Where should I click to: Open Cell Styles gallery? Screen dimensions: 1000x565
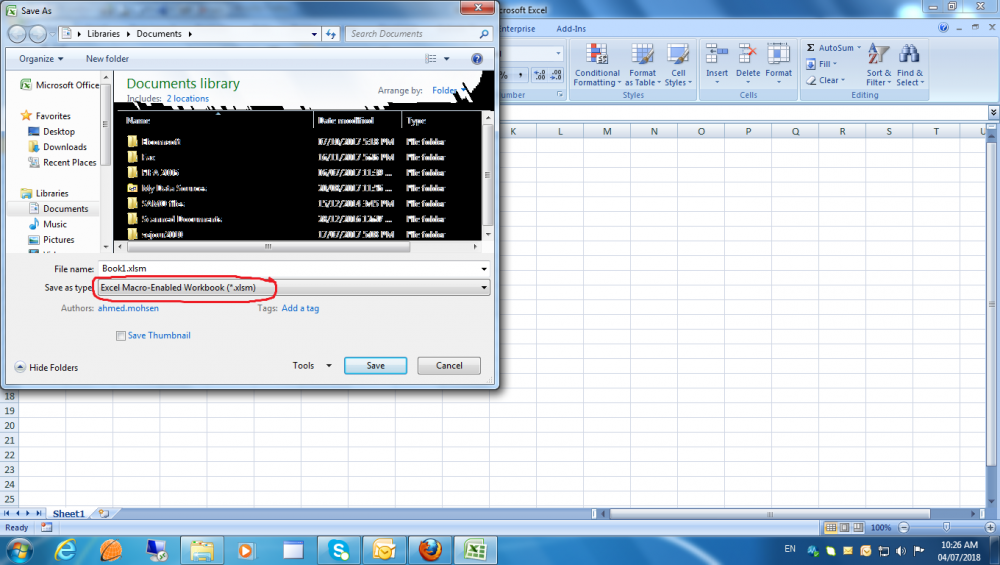678,65
